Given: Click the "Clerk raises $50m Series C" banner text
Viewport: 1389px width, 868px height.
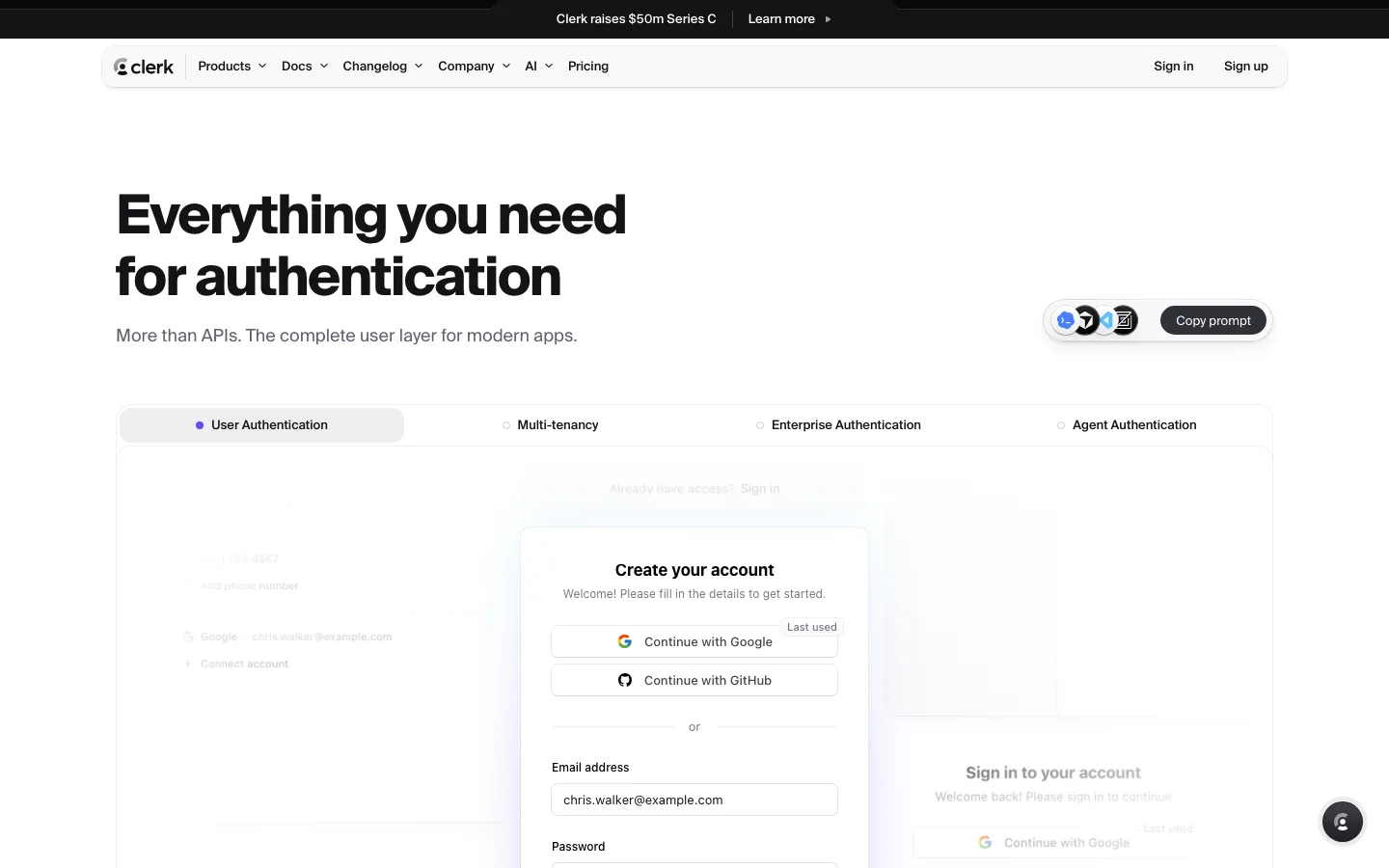Looking at the screenshot, I should tap(636, 19).
